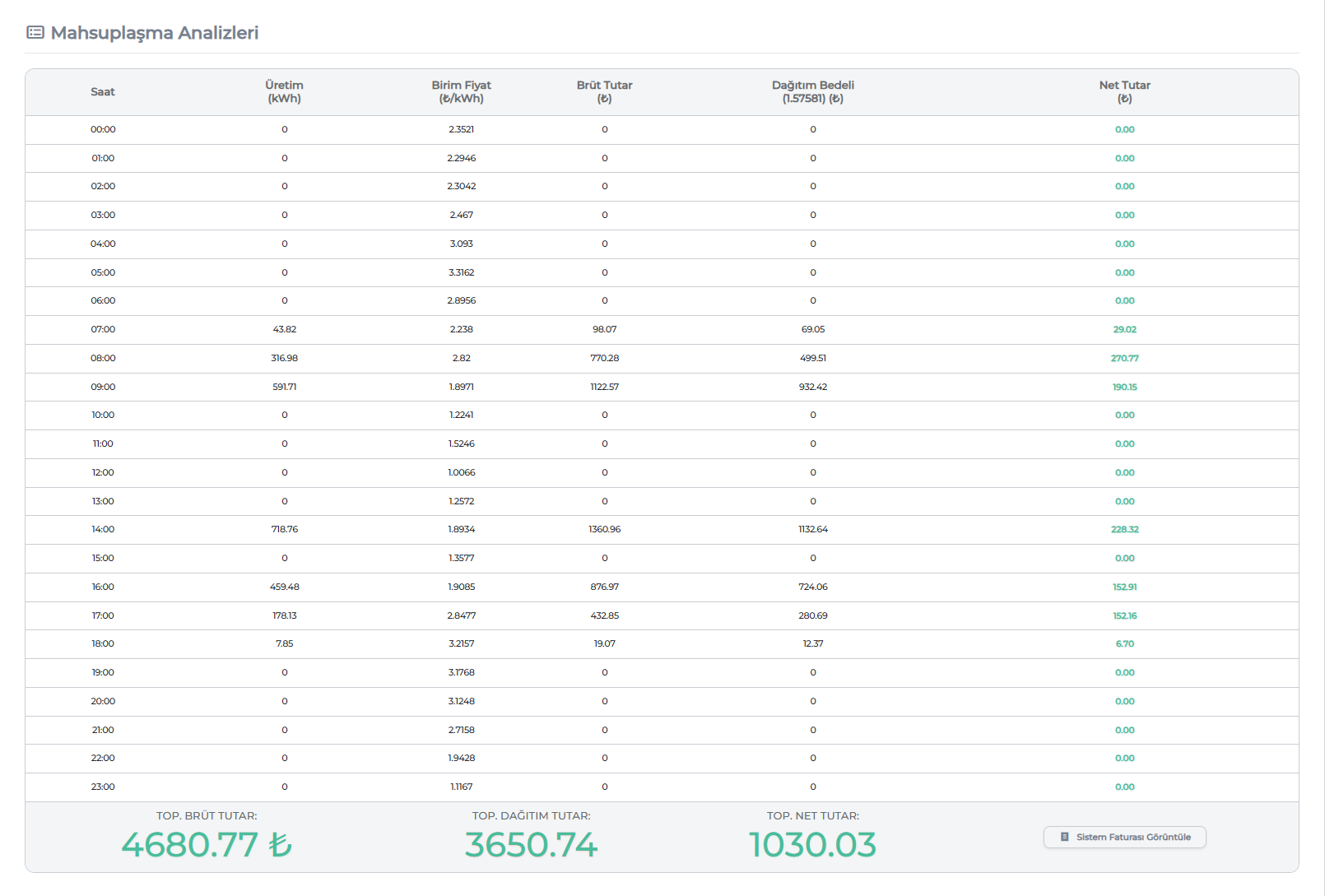Select the total distribution amount 3650.74
Viewport: 1325px width, 896px height.
coord(531,845)
